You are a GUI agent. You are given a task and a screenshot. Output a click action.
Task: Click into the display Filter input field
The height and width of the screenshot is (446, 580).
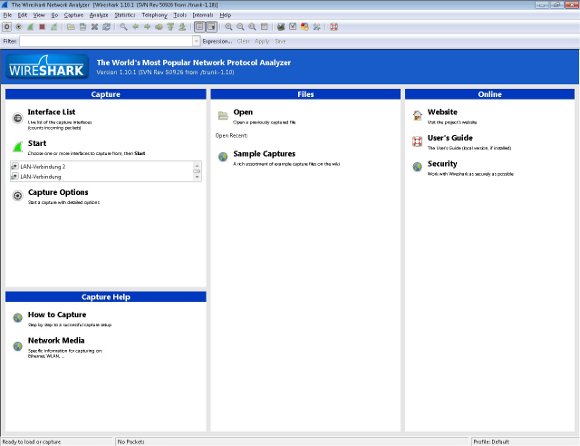106,41
